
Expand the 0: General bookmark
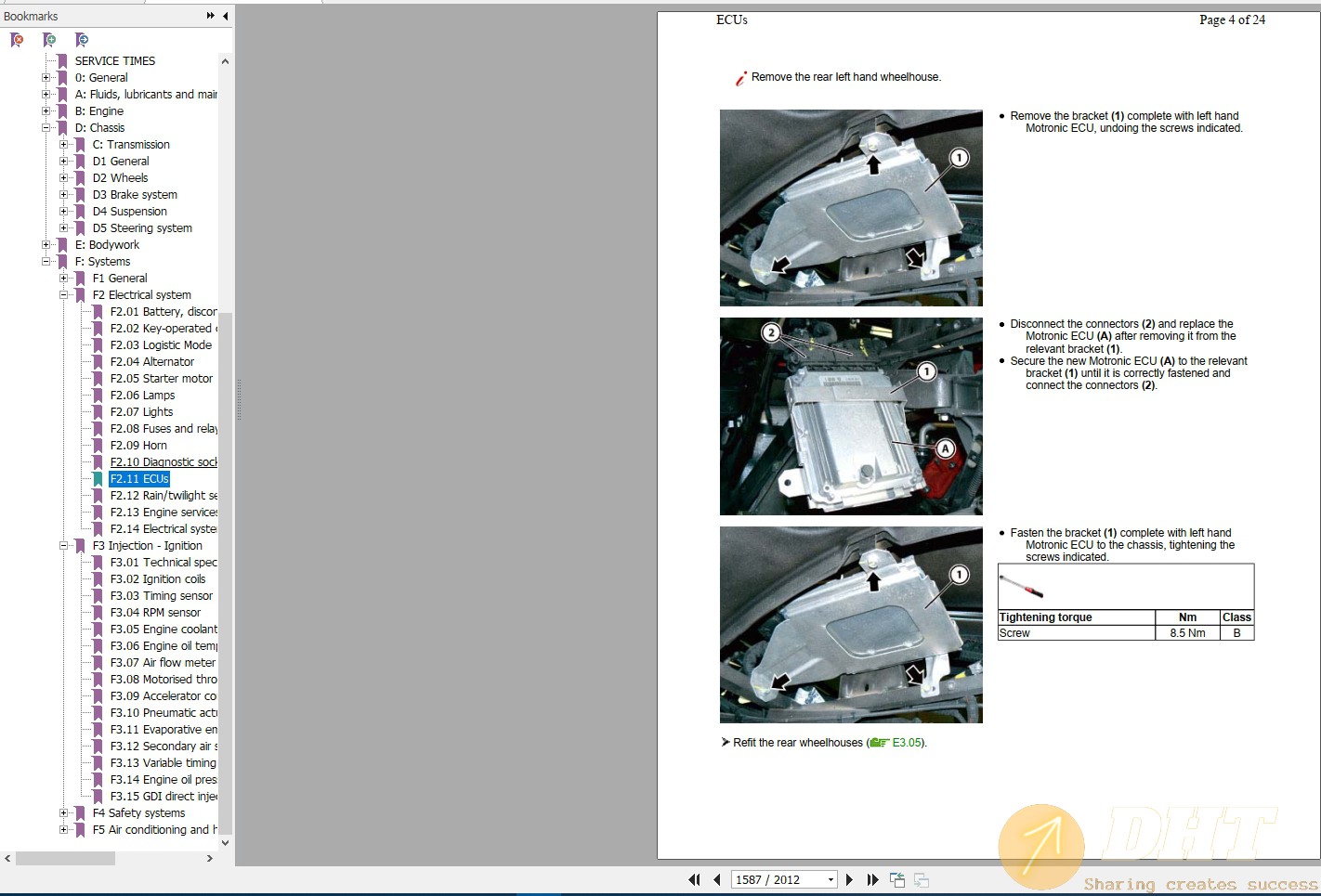click(46, 78)
